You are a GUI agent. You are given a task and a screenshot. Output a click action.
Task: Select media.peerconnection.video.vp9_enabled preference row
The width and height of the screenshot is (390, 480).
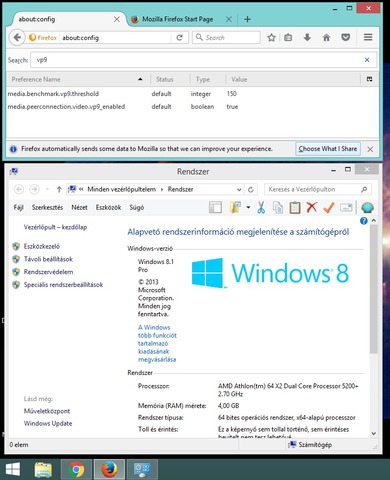pos(192,107)
